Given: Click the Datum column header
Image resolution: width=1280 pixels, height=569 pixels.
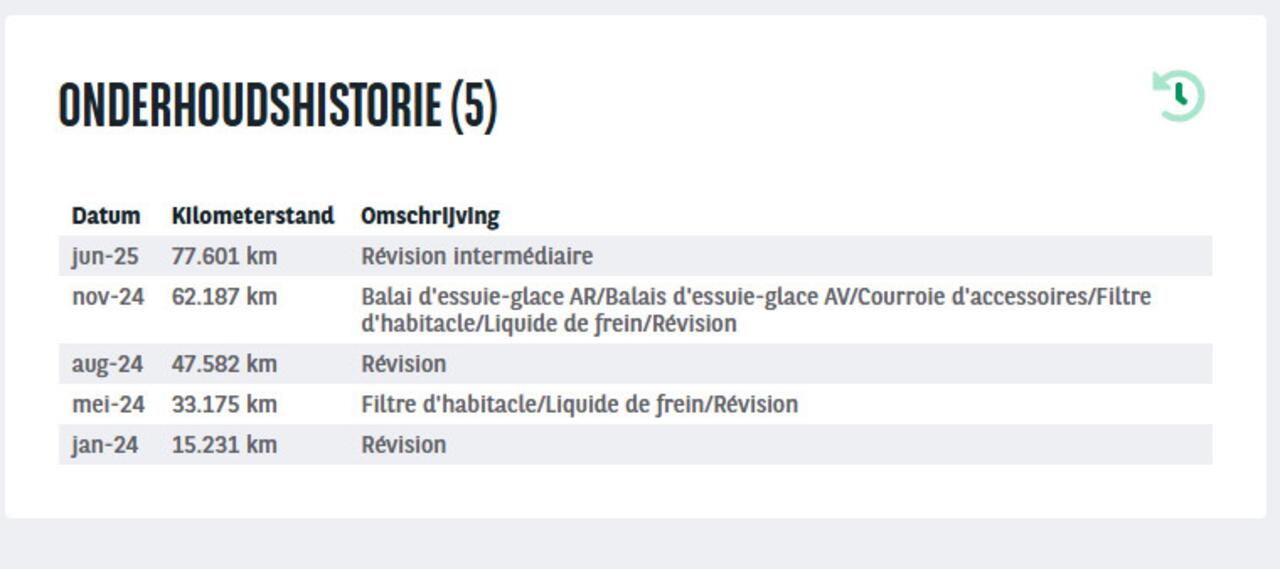Looking at the screenshot, I should coord(106,216).
